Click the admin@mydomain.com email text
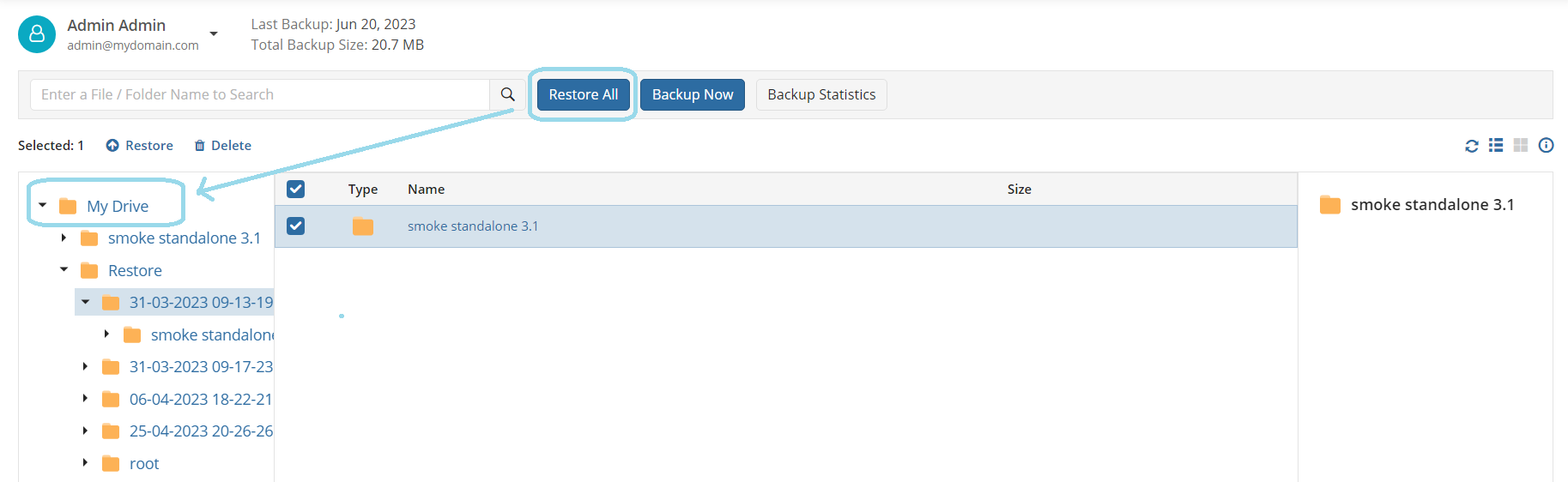 pos(133,45)
